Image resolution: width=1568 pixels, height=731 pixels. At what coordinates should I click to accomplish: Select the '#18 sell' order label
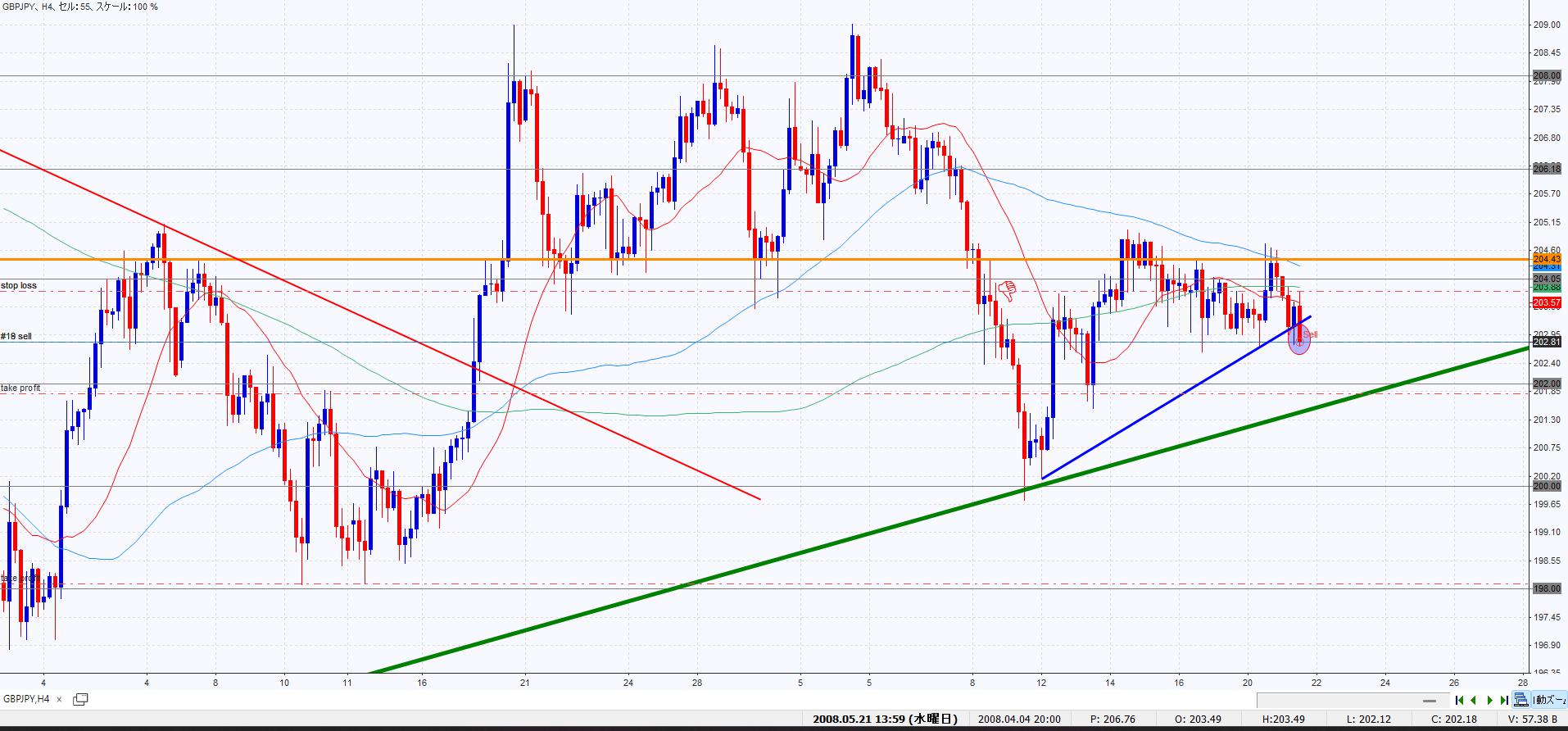click(16, 336)
